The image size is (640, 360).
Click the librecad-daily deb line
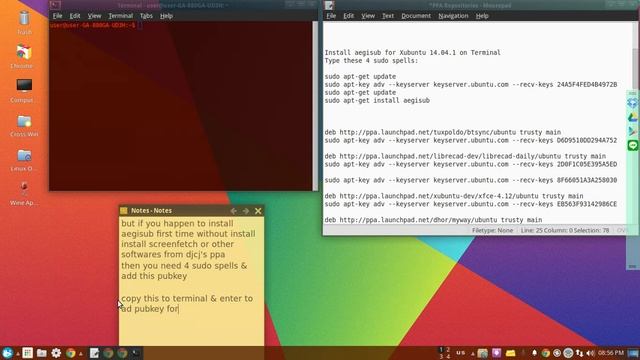[x=465, y=156]
